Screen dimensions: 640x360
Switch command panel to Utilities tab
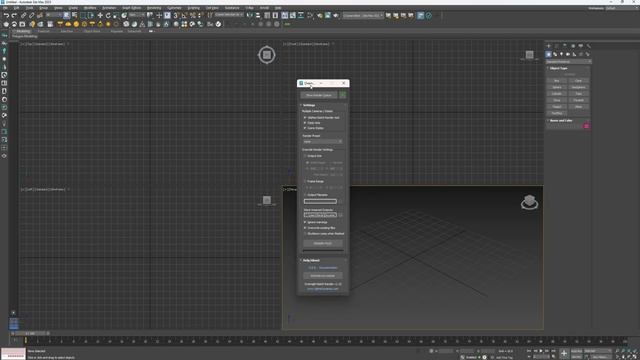coord(588,46)
